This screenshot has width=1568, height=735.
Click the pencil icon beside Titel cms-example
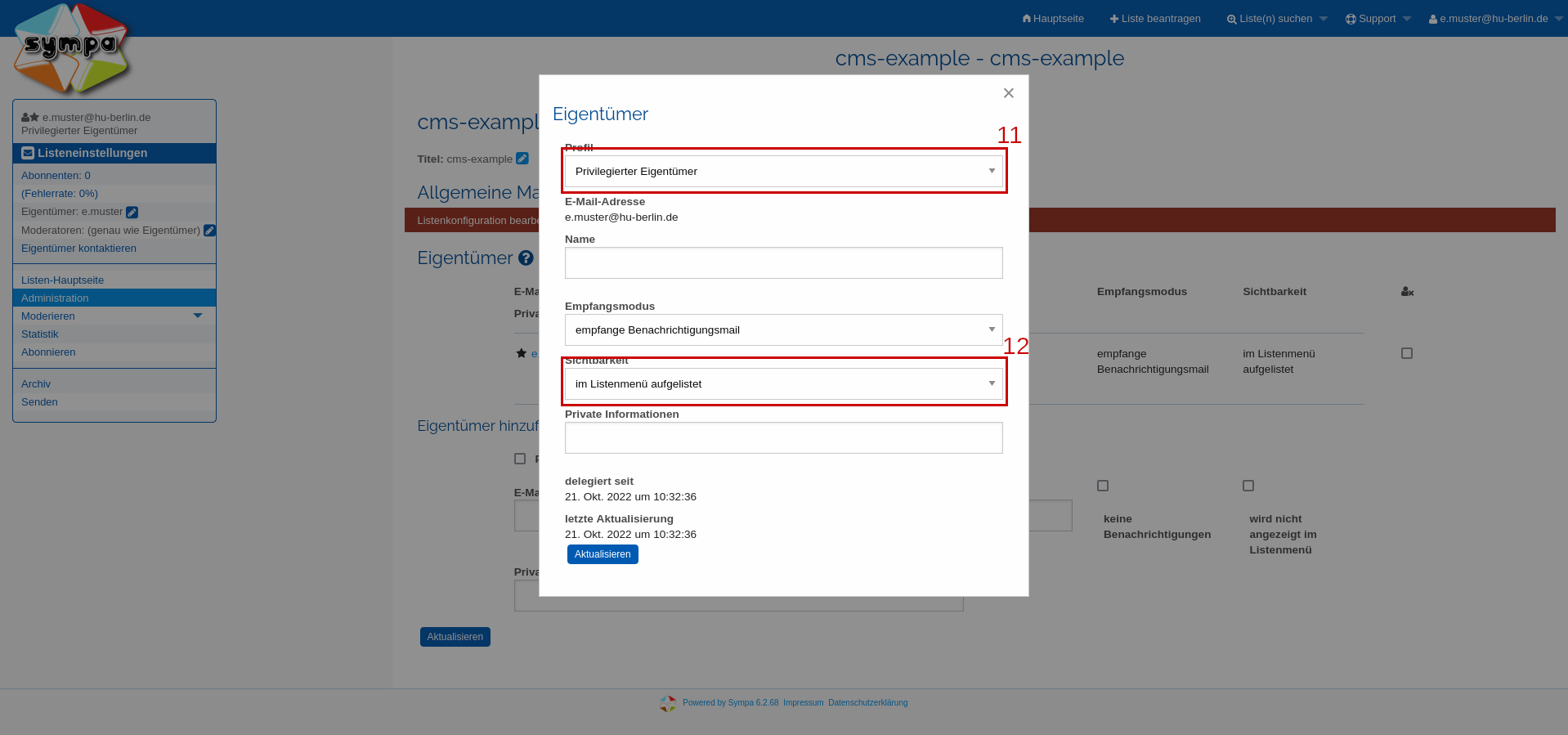pos(522,159)
